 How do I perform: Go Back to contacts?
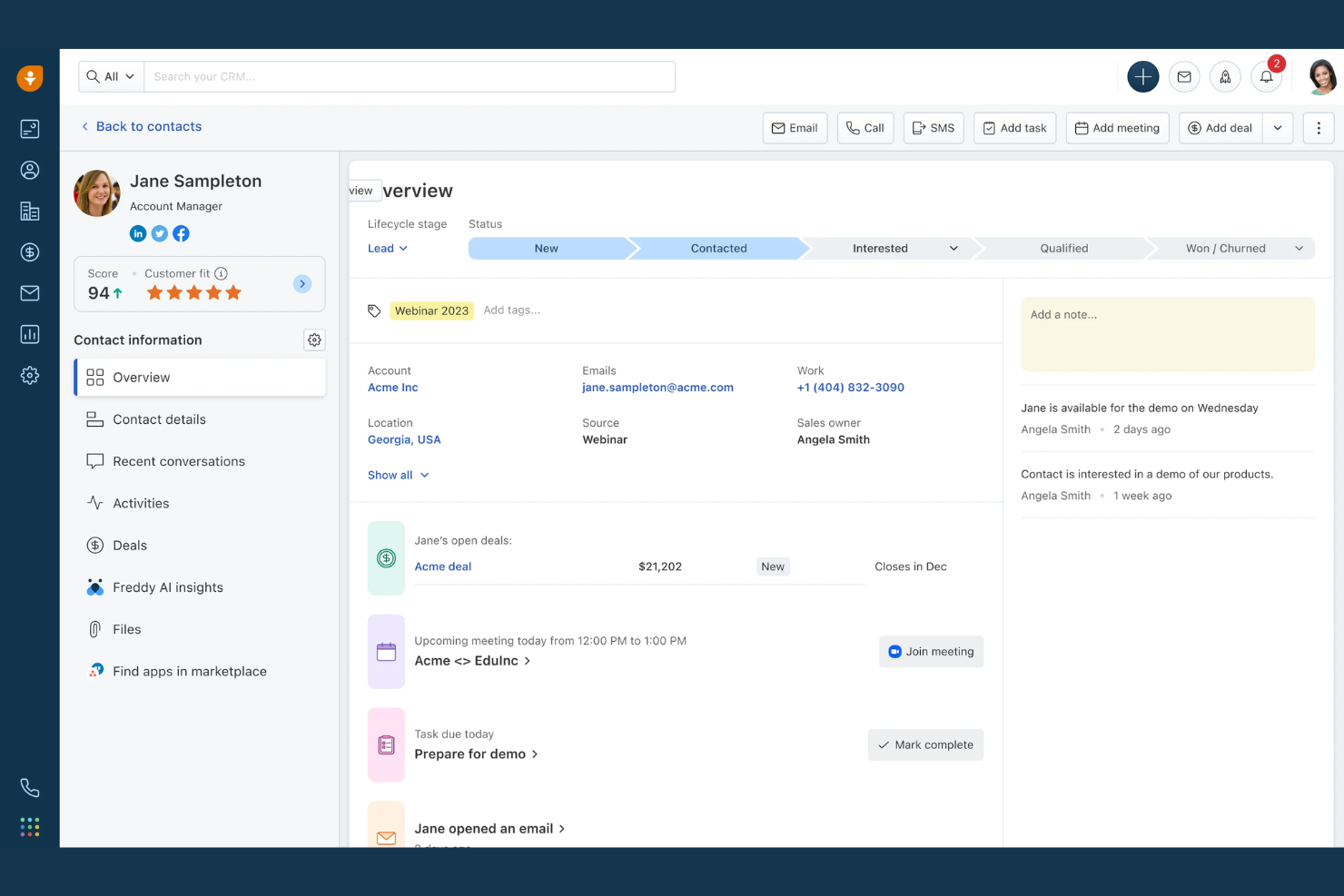click(x=142, y=126)
